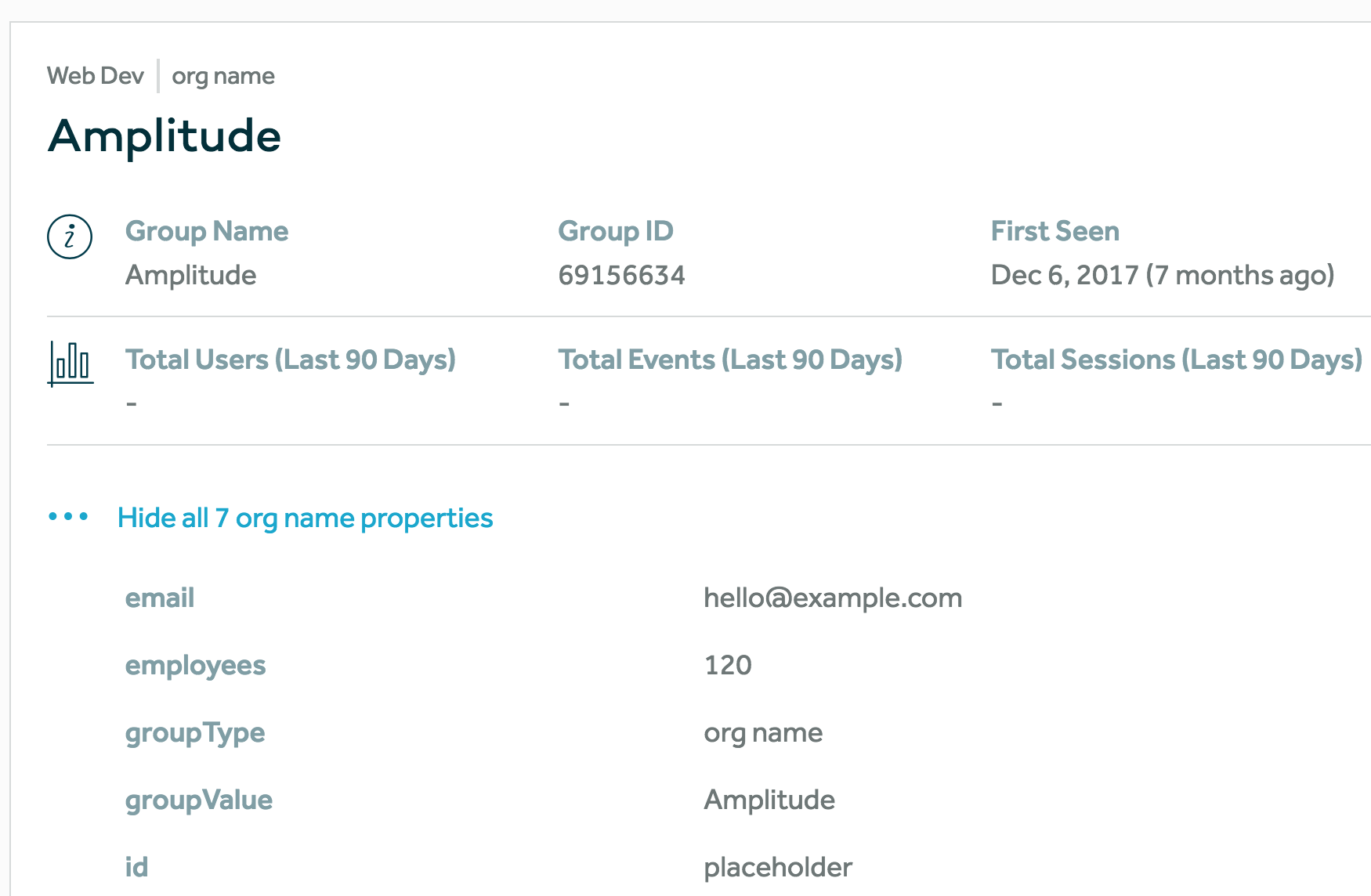Screen dimensions: 1371x896
Task: Select the groupValue value Amplitude
Action: point(769,801)
